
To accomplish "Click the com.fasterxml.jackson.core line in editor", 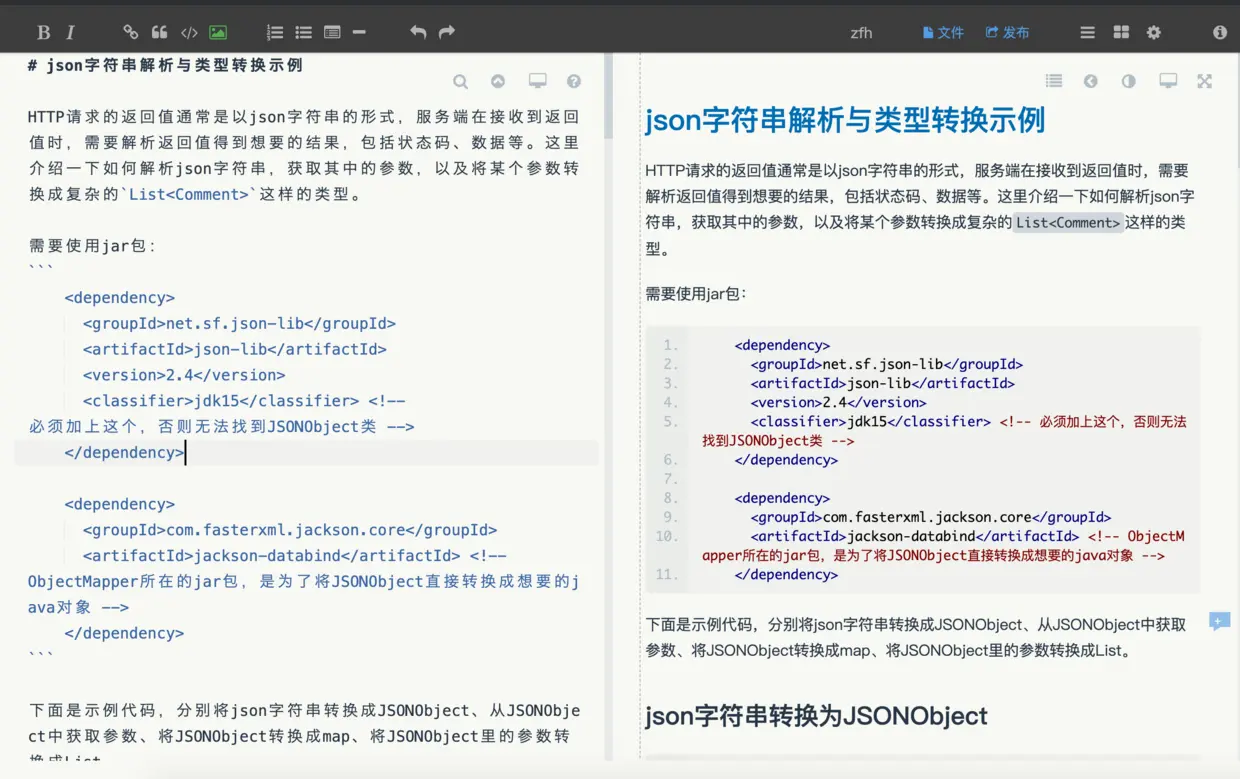I will click(x=290, y=530).
